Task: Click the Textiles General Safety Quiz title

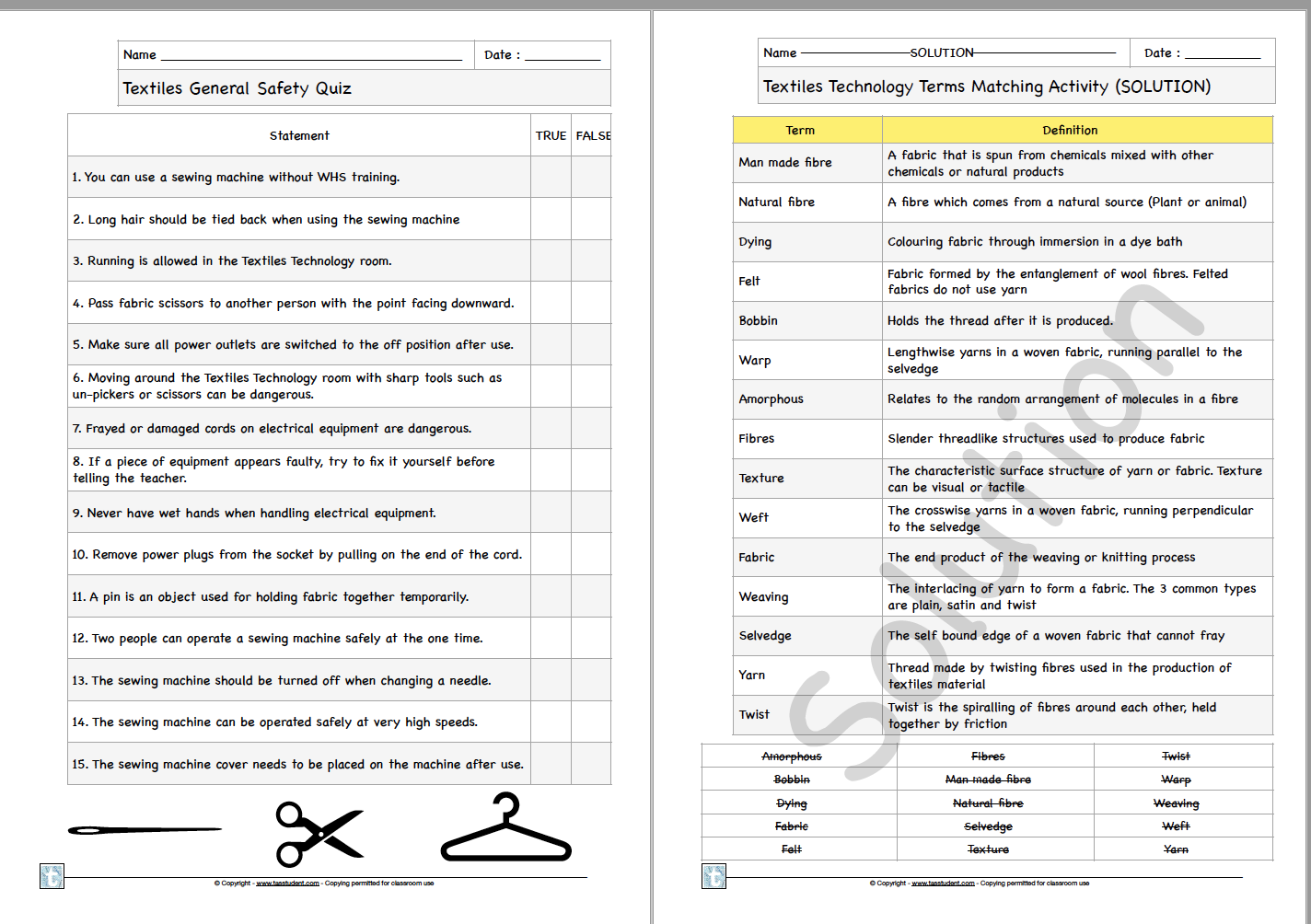Action: coord(237,87)
